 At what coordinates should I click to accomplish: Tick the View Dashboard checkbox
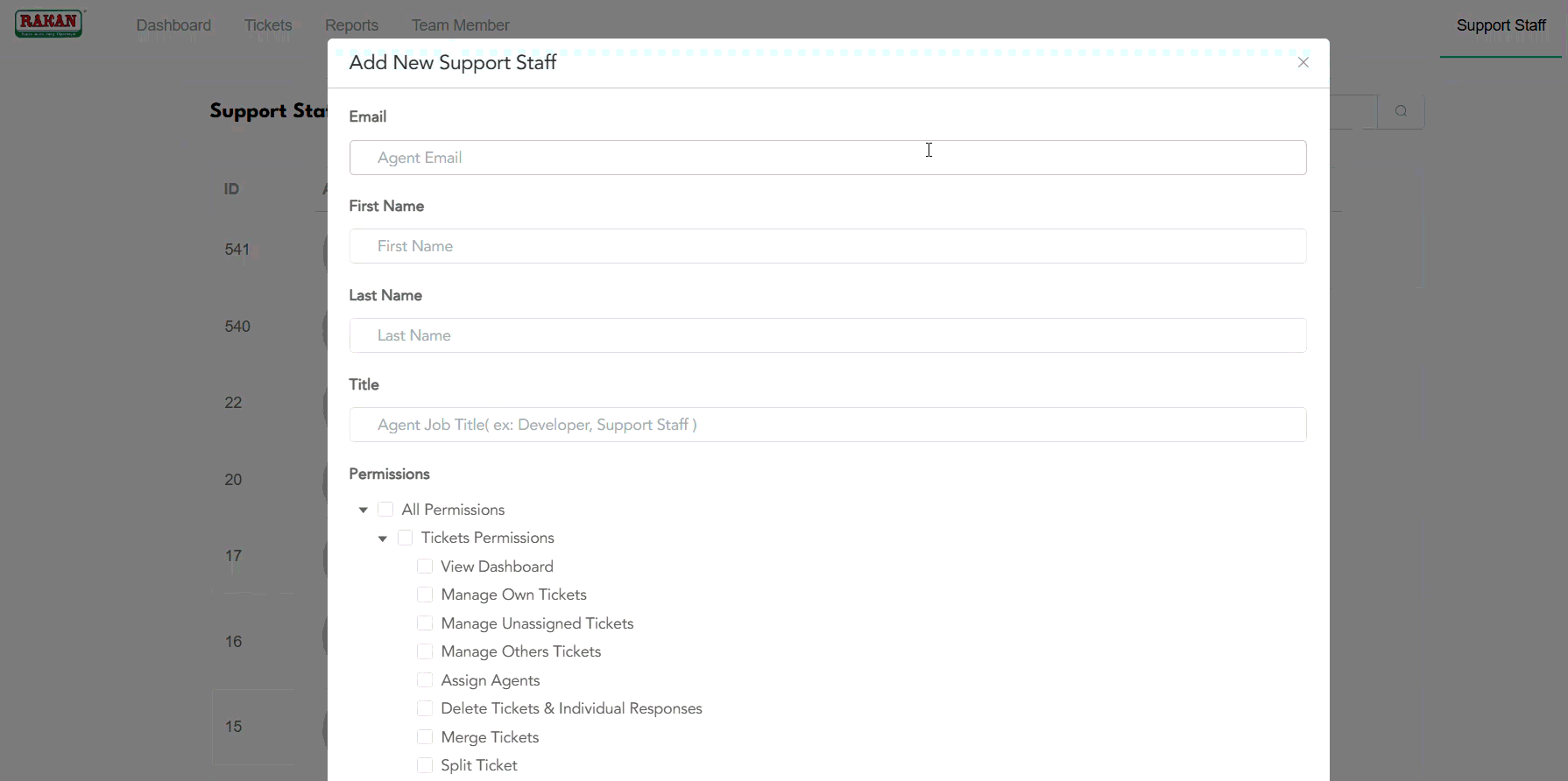tap(425, 566)
